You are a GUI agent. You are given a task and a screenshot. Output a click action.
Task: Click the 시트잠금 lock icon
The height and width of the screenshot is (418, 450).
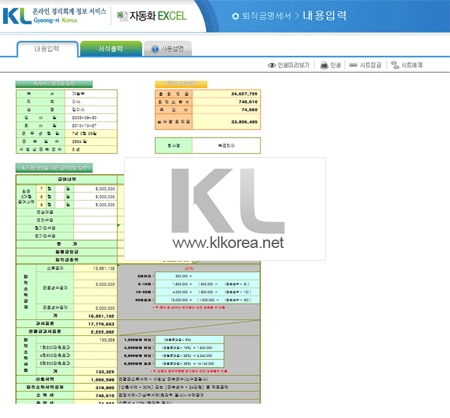(x=353, y=65)
